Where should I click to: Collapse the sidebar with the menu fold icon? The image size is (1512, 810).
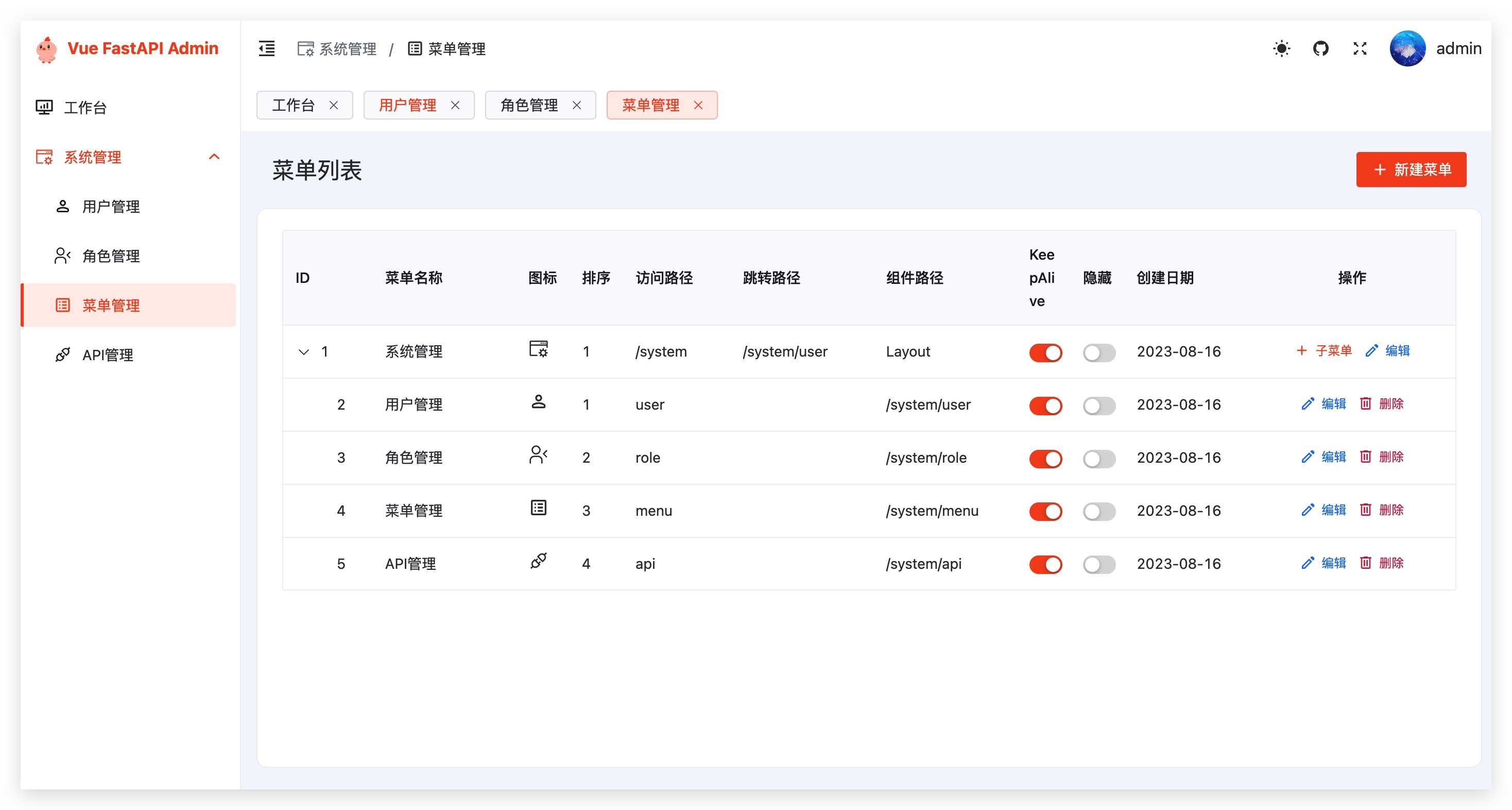tap(266, 48)
